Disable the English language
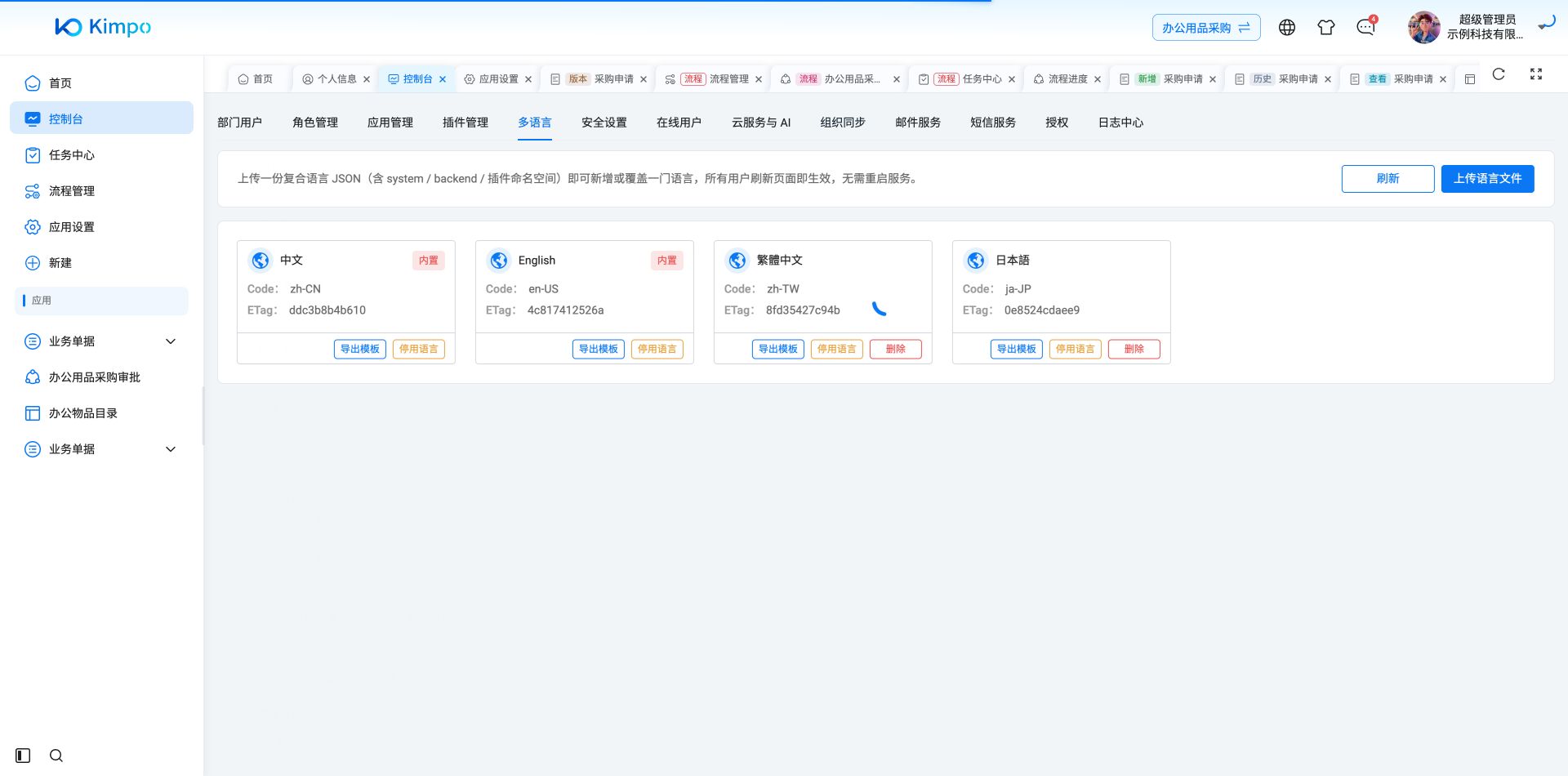 click(x=657, y=350)
